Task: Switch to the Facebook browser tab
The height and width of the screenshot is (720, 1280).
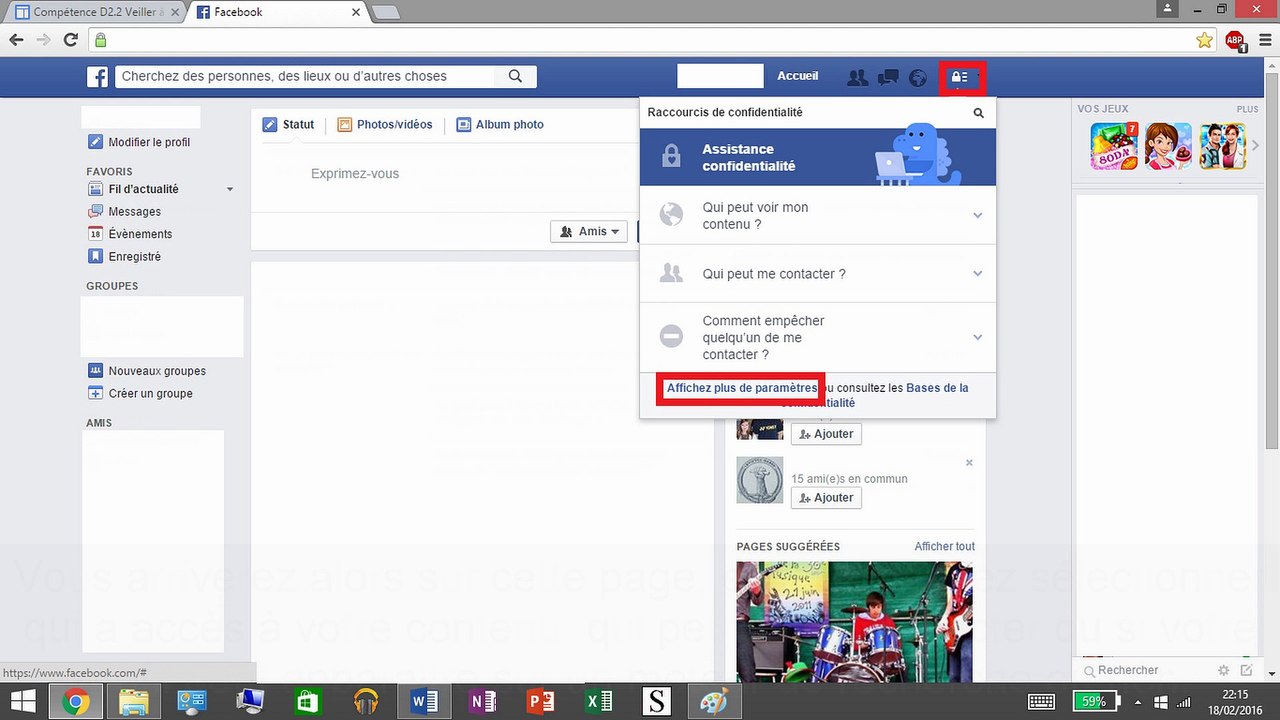Action: 278,12
